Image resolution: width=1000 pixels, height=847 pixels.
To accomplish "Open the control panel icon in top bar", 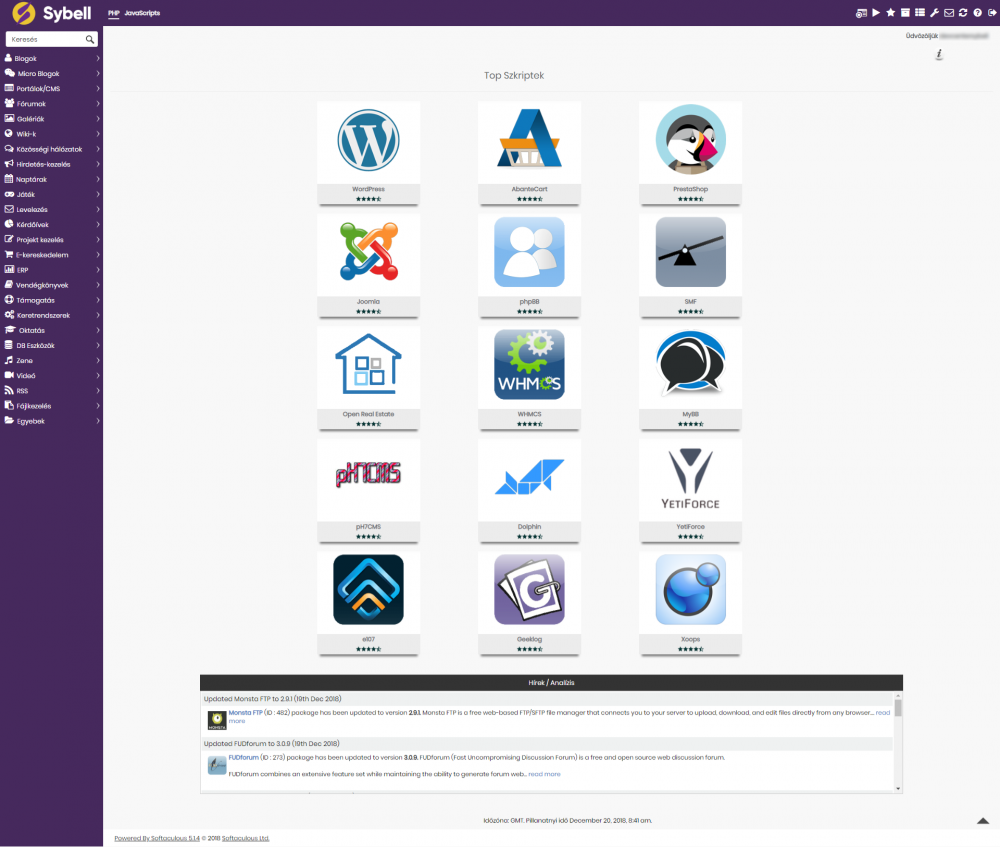I will coord(861,13).
